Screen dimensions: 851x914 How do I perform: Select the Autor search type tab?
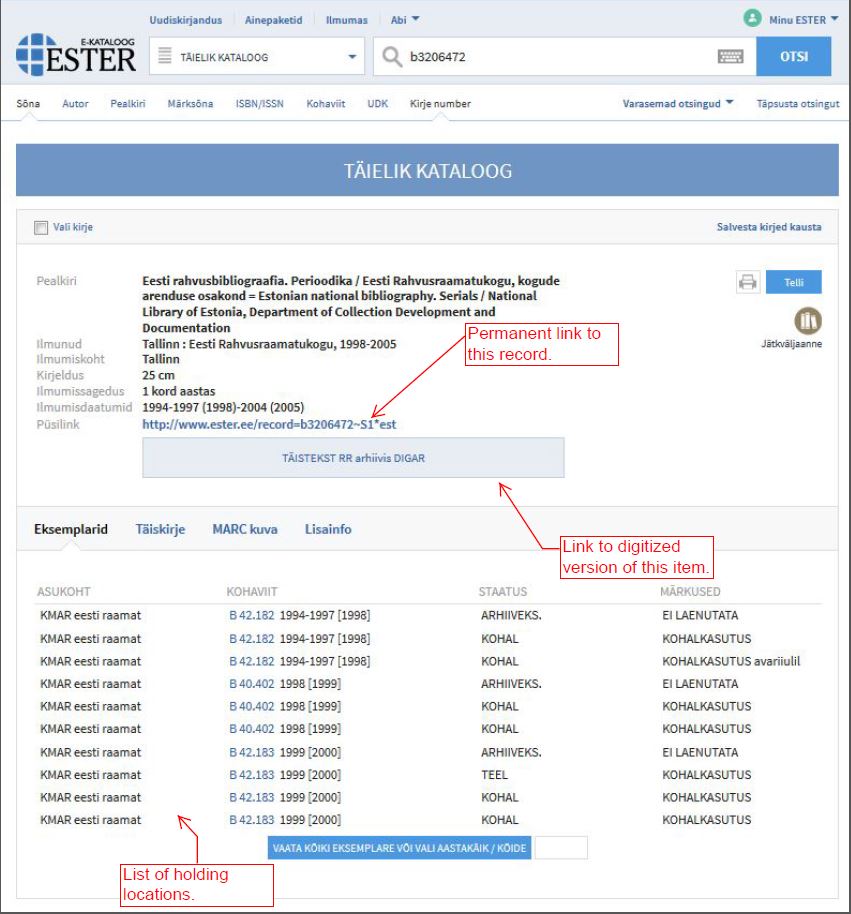pos(75,103)
